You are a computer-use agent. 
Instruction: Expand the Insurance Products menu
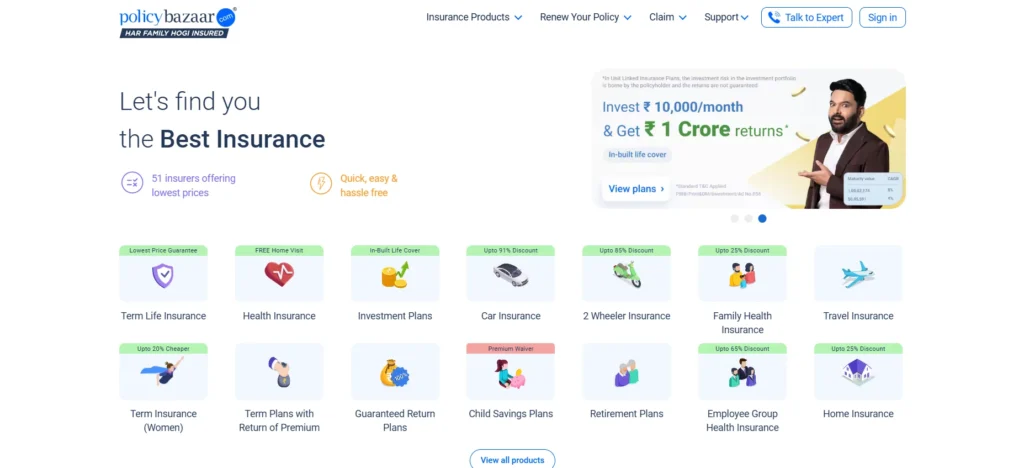pyautogui.click(x=474, y=18)
